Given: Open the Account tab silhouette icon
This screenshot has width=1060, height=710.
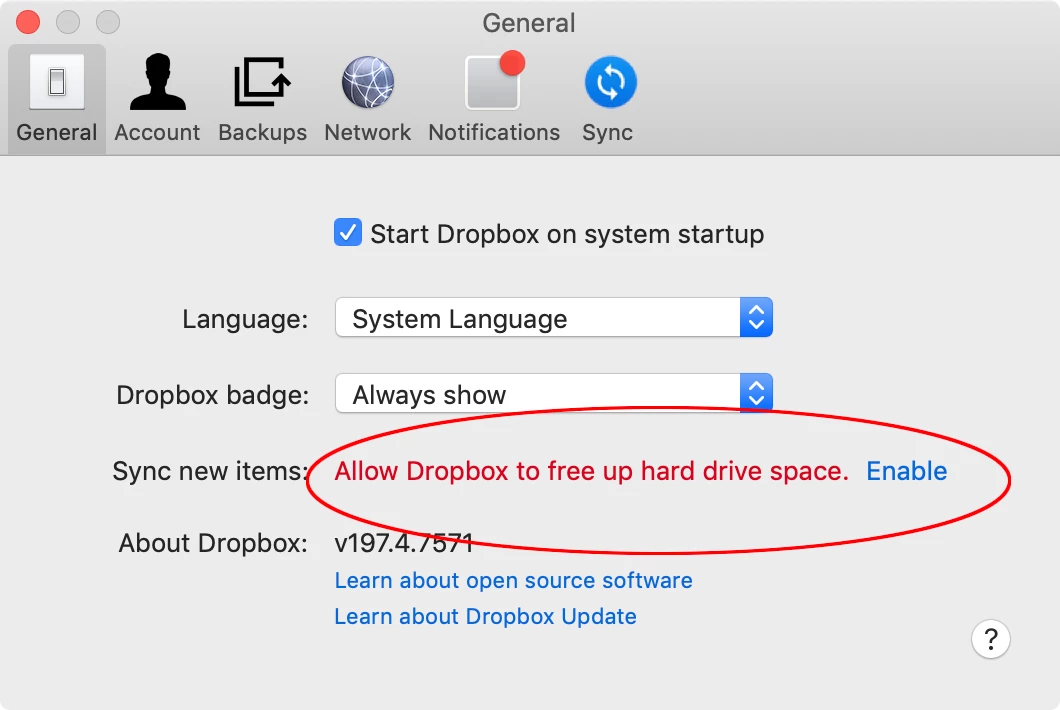Looking at the screenshot, I should (158, 82).
